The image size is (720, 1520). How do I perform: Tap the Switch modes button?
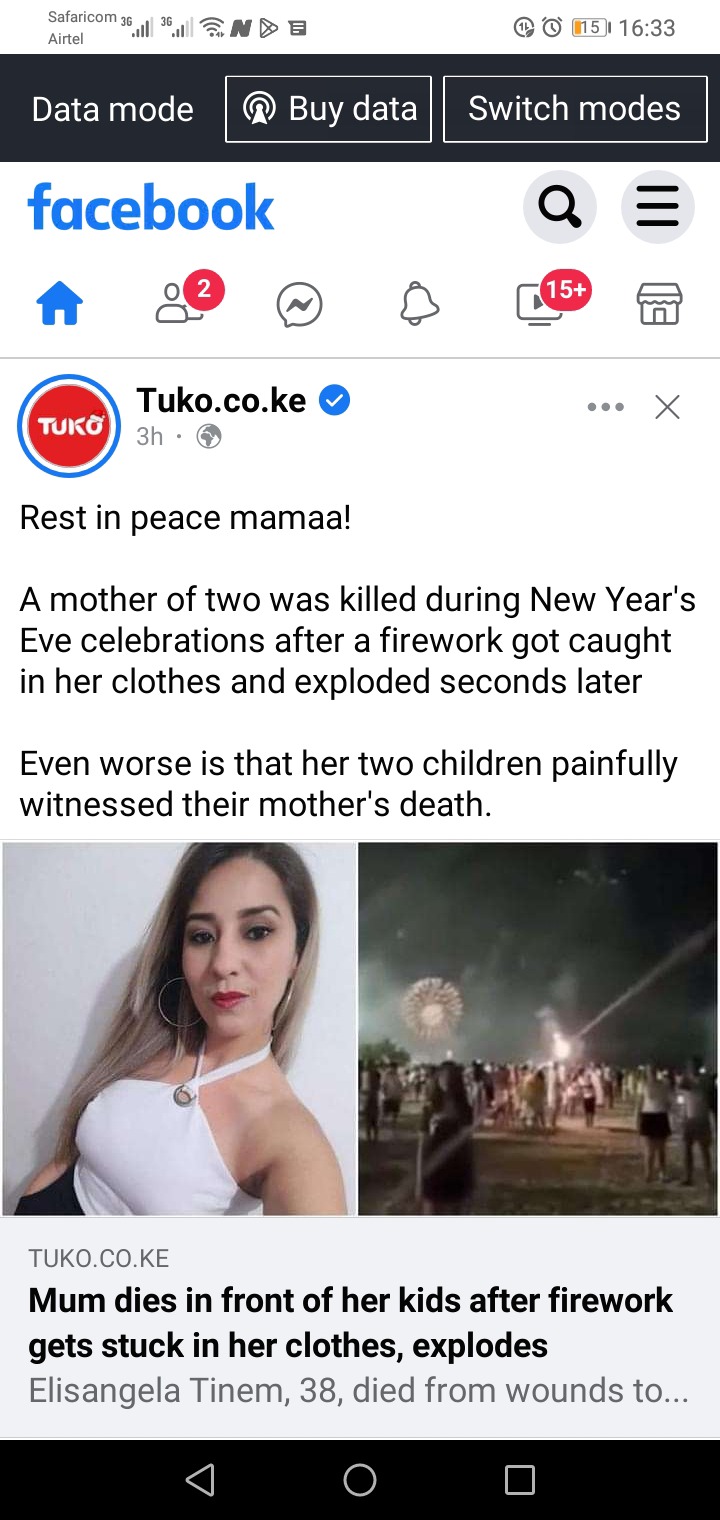pos(575,109)
